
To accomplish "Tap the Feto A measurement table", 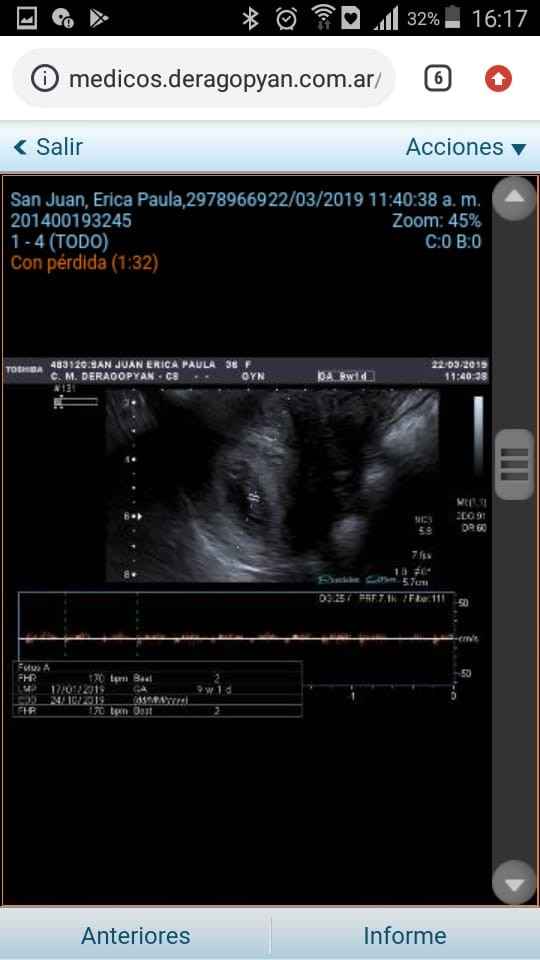I will tap(157, 689).
